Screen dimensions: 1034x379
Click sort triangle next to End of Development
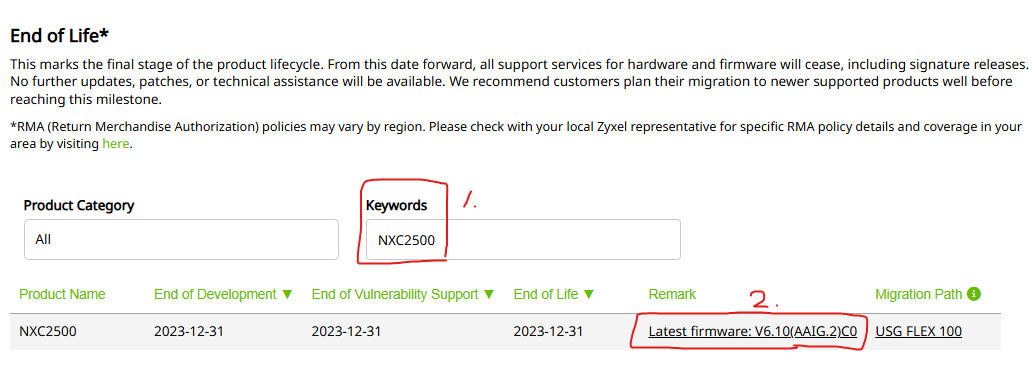tap(287, 295)
